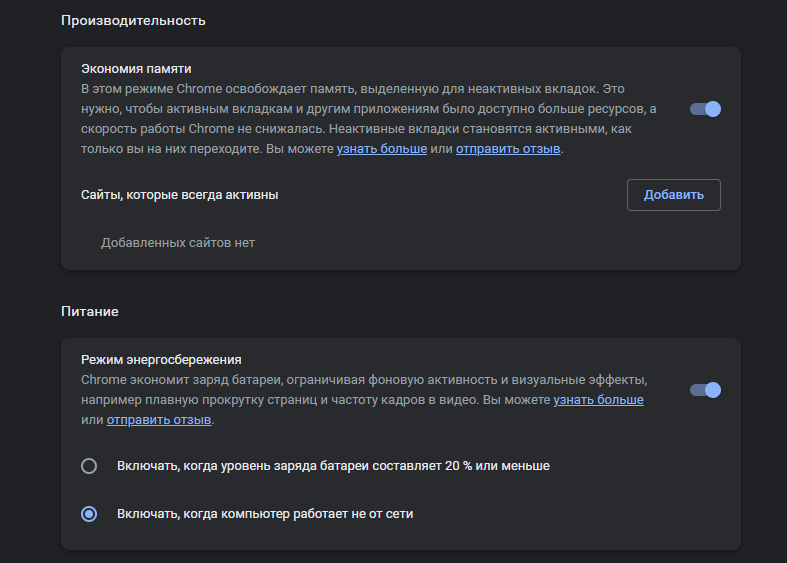Follow отправить отзыв link in Экономия памяти
787x563 pixels.
(x=509, y=149)
